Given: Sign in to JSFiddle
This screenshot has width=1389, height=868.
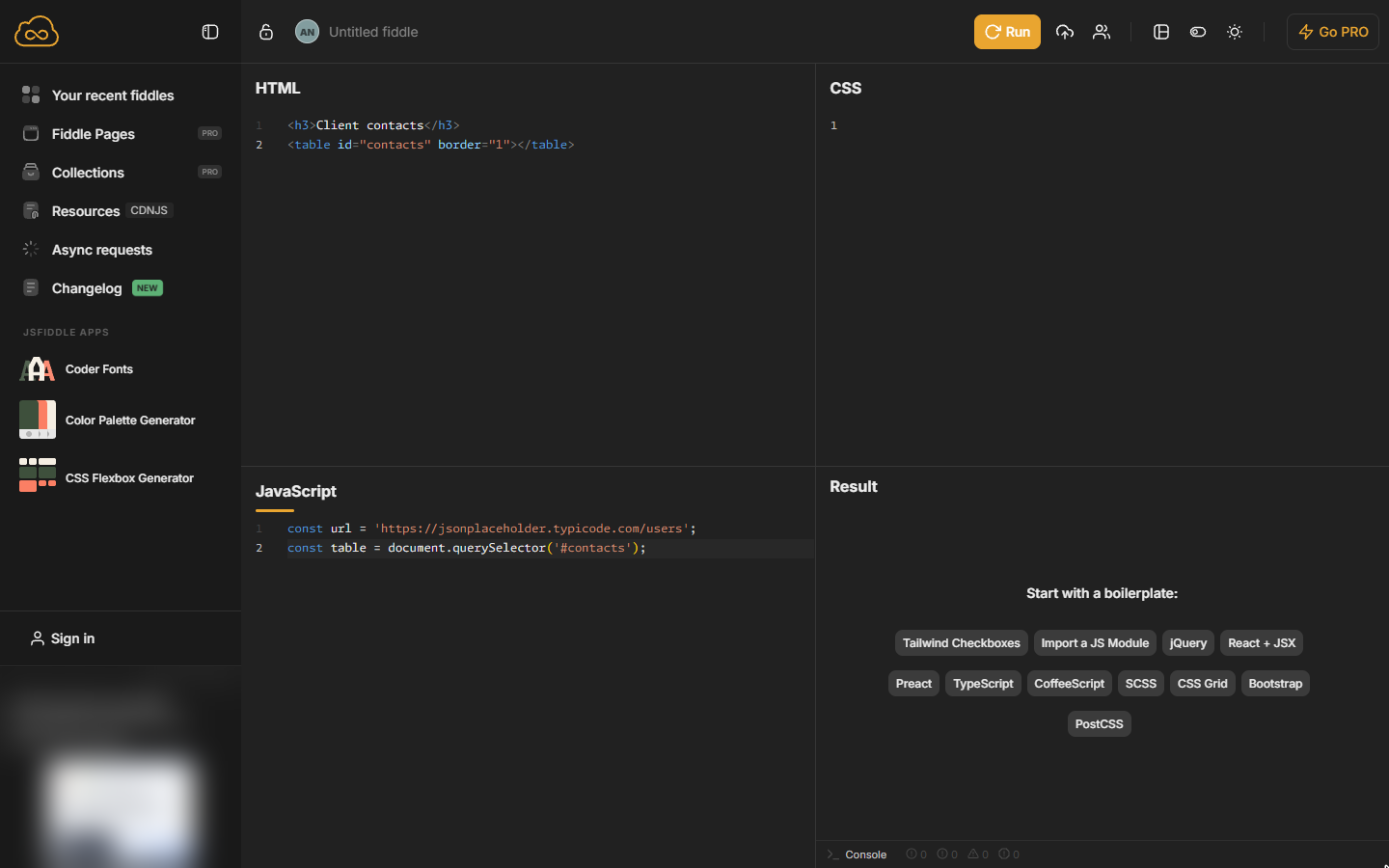Looking at the screenshot, I should [62, 638].
